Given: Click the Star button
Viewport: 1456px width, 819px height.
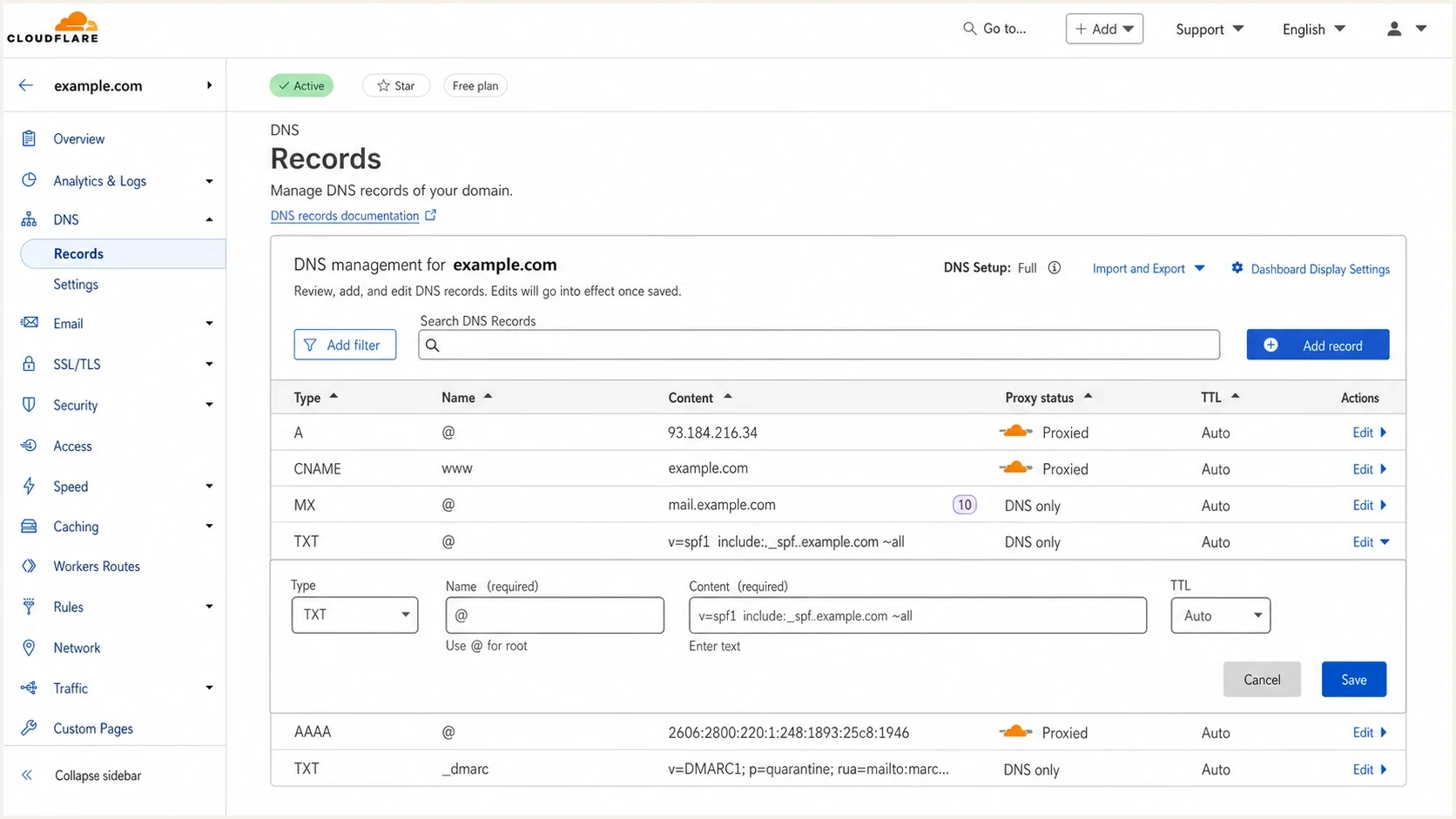Looking at the screenshot, I should (x=396, y=85).
